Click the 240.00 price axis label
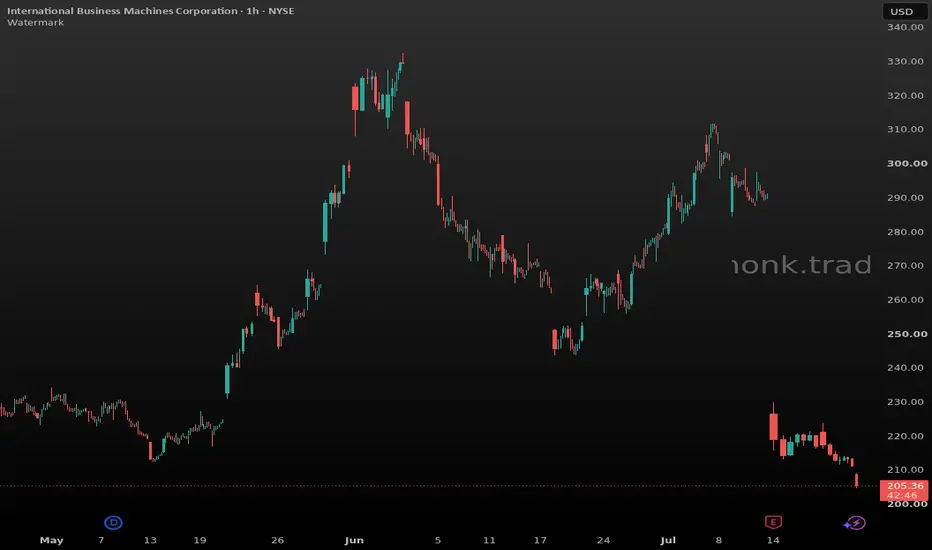The image size is (932, 550). [905, 367]
